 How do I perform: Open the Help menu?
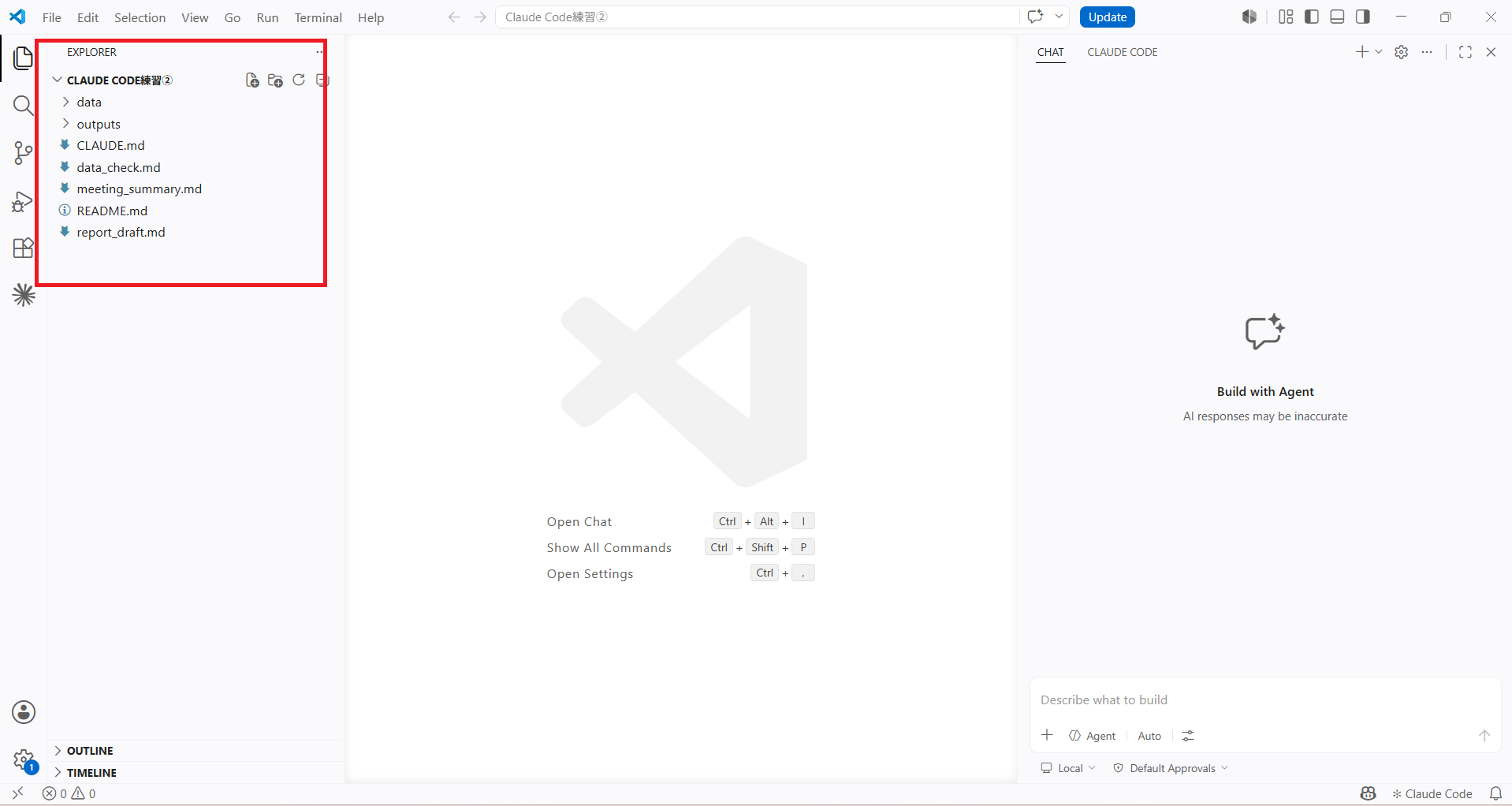pos(371,17)
